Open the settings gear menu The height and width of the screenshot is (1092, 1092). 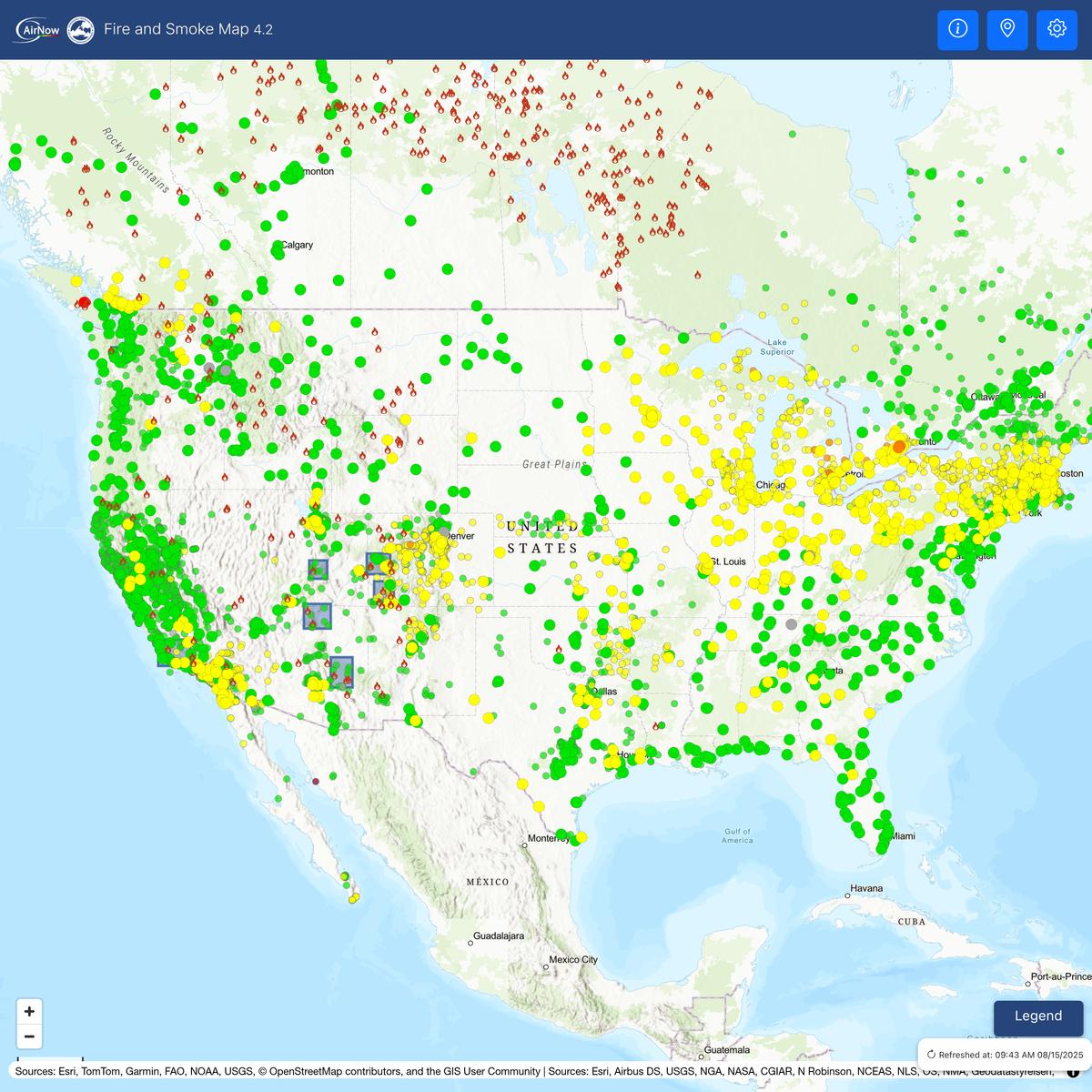tap(1057, 29)
